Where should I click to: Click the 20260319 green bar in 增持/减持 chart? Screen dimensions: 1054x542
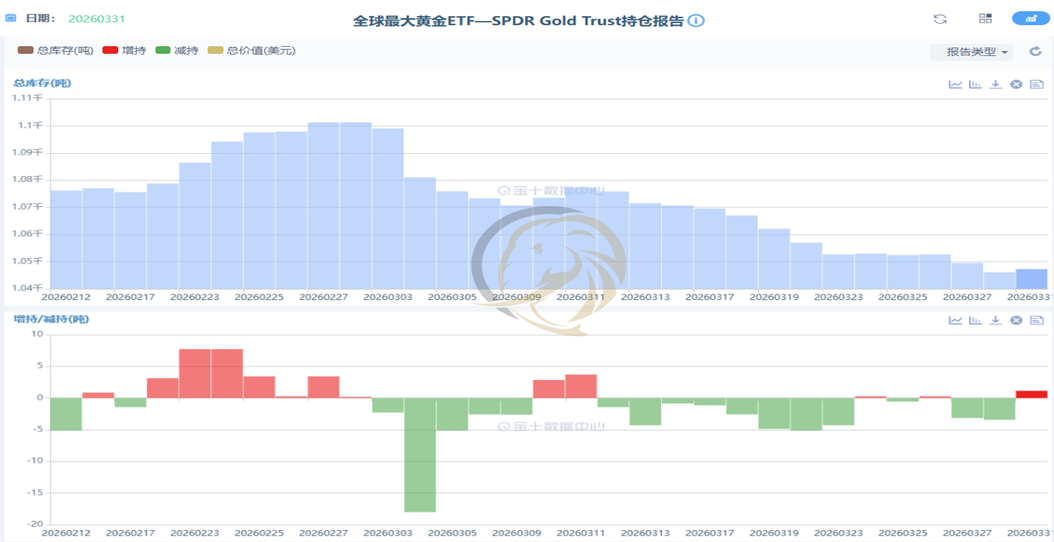pos(774,413)
